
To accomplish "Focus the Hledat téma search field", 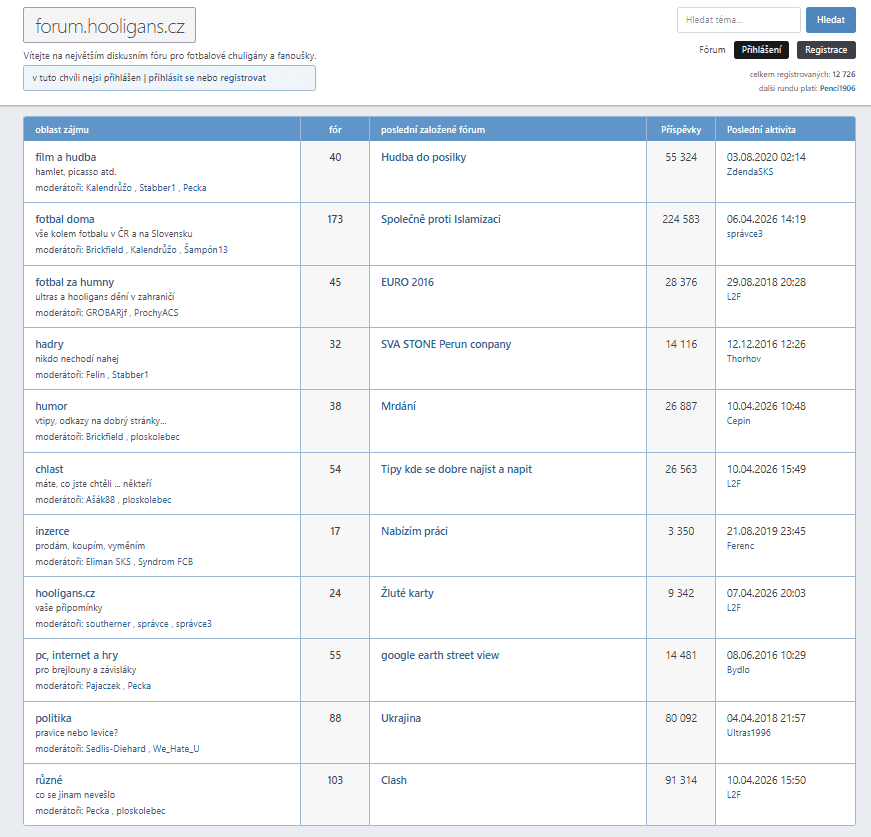I will pyautogui.click(x=738, y=20).
